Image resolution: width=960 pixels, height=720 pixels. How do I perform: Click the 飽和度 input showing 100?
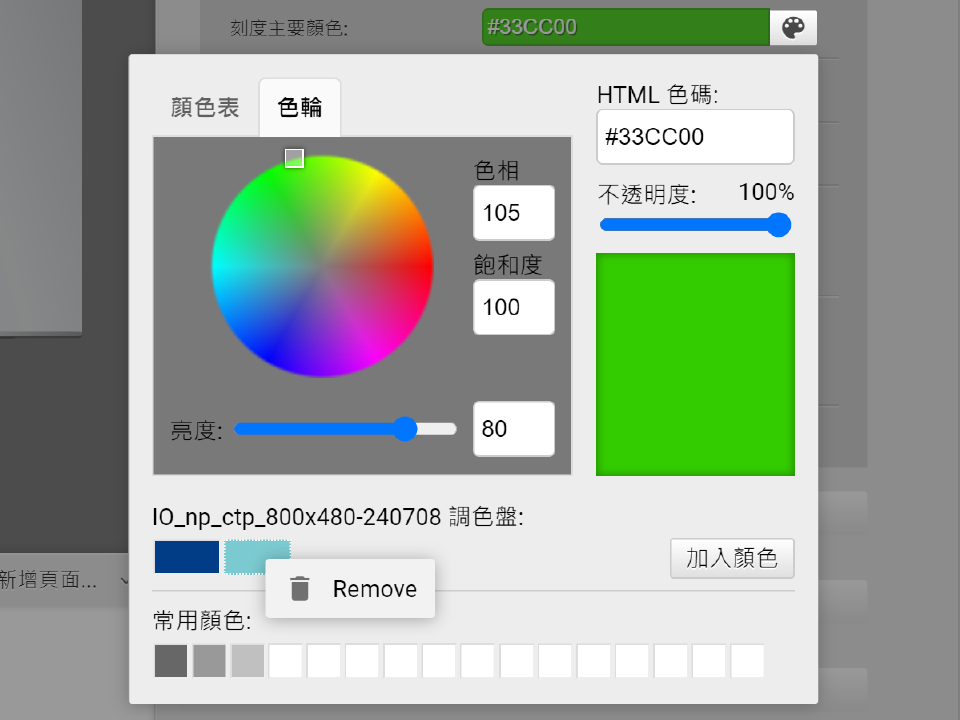point(513,307)
